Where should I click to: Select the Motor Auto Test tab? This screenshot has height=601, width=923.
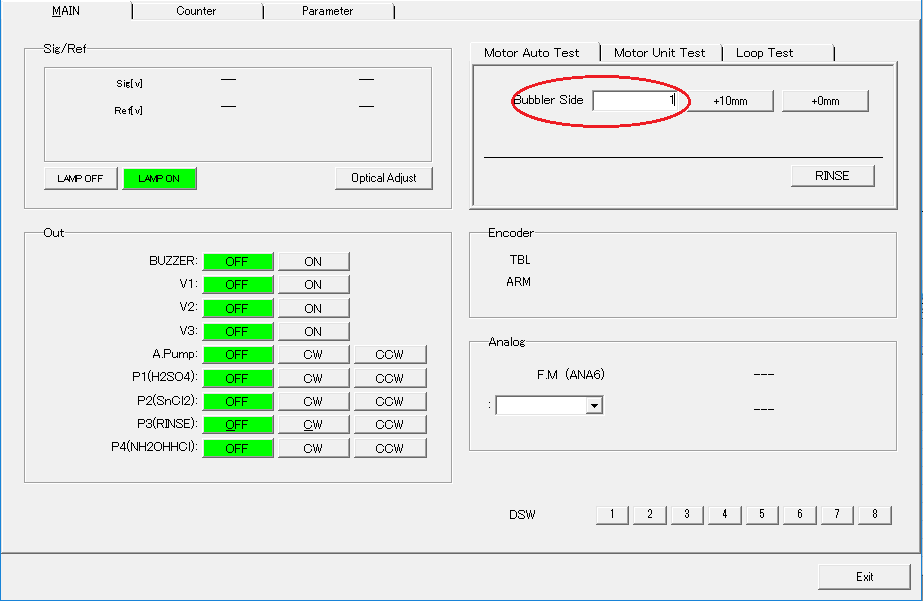(x=534, y=52)
